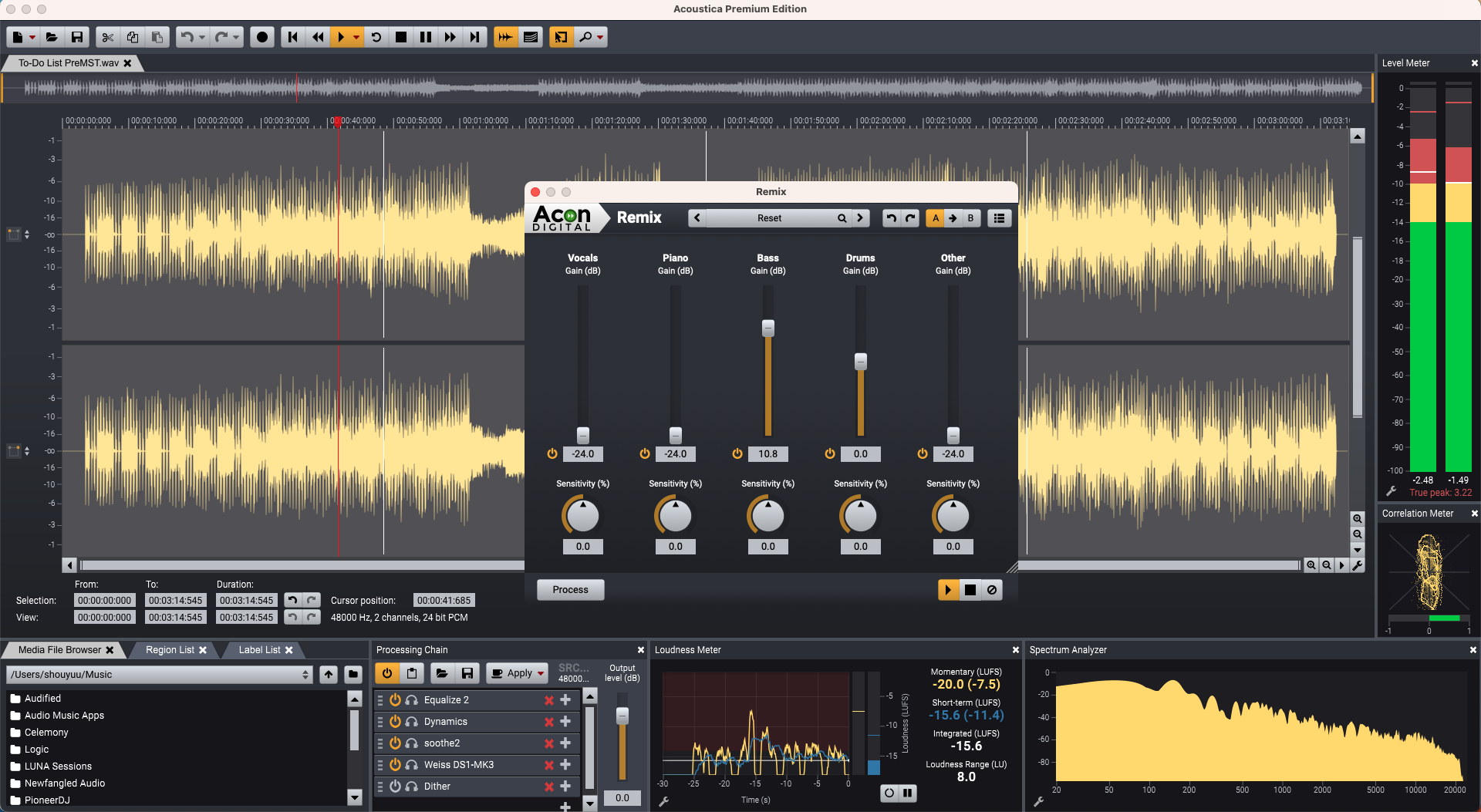This screenshot has height=812, width=1481.
Task: Click the Vocals Sensitivity knob
Action: point(583,516)
